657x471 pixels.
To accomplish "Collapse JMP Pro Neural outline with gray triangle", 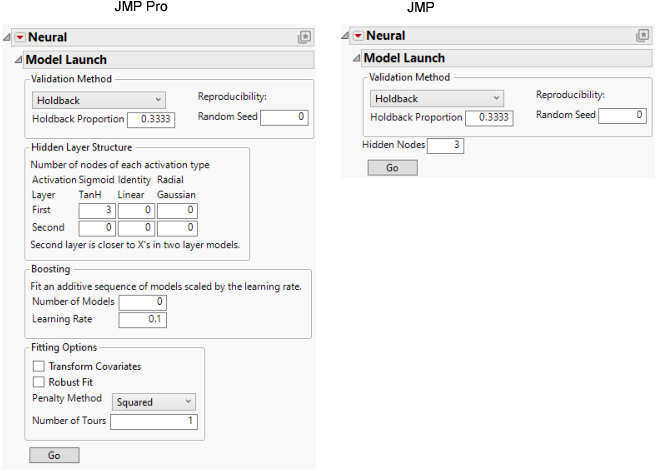I will point(7,37).
